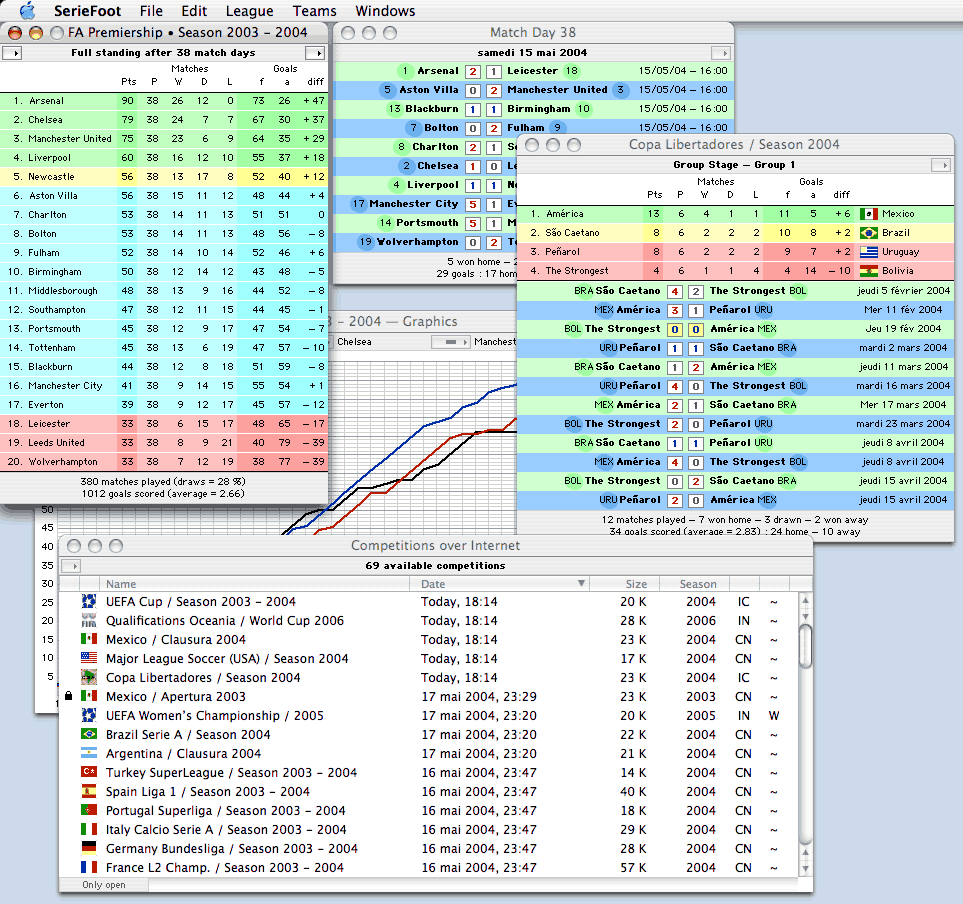Click the match dated jeudi 5 février 2004
Screen dimensions: 963x904
[736, 291]
